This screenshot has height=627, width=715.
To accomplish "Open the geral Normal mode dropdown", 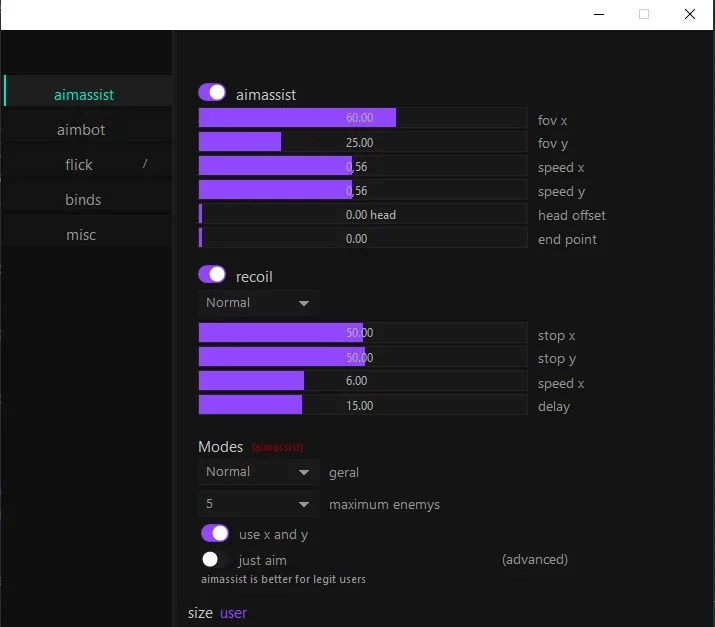I will coord(258,472).
